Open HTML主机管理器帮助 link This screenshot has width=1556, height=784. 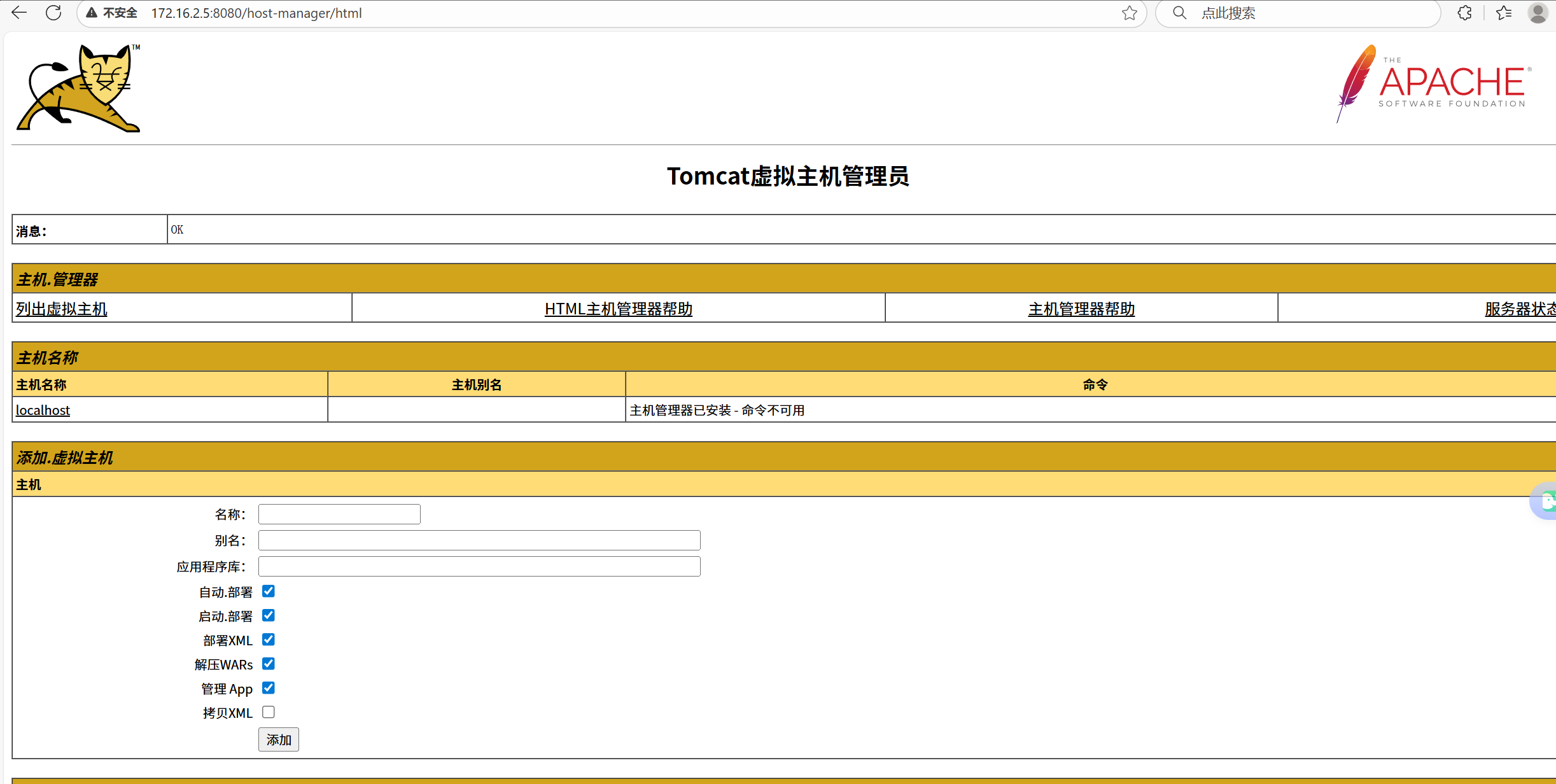coord(619,309)
